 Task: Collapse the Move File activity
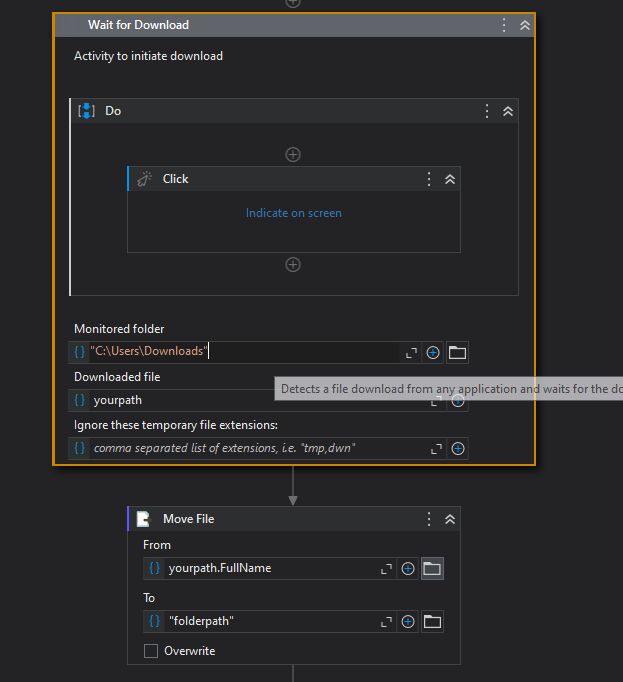click(x=450, y=519)
